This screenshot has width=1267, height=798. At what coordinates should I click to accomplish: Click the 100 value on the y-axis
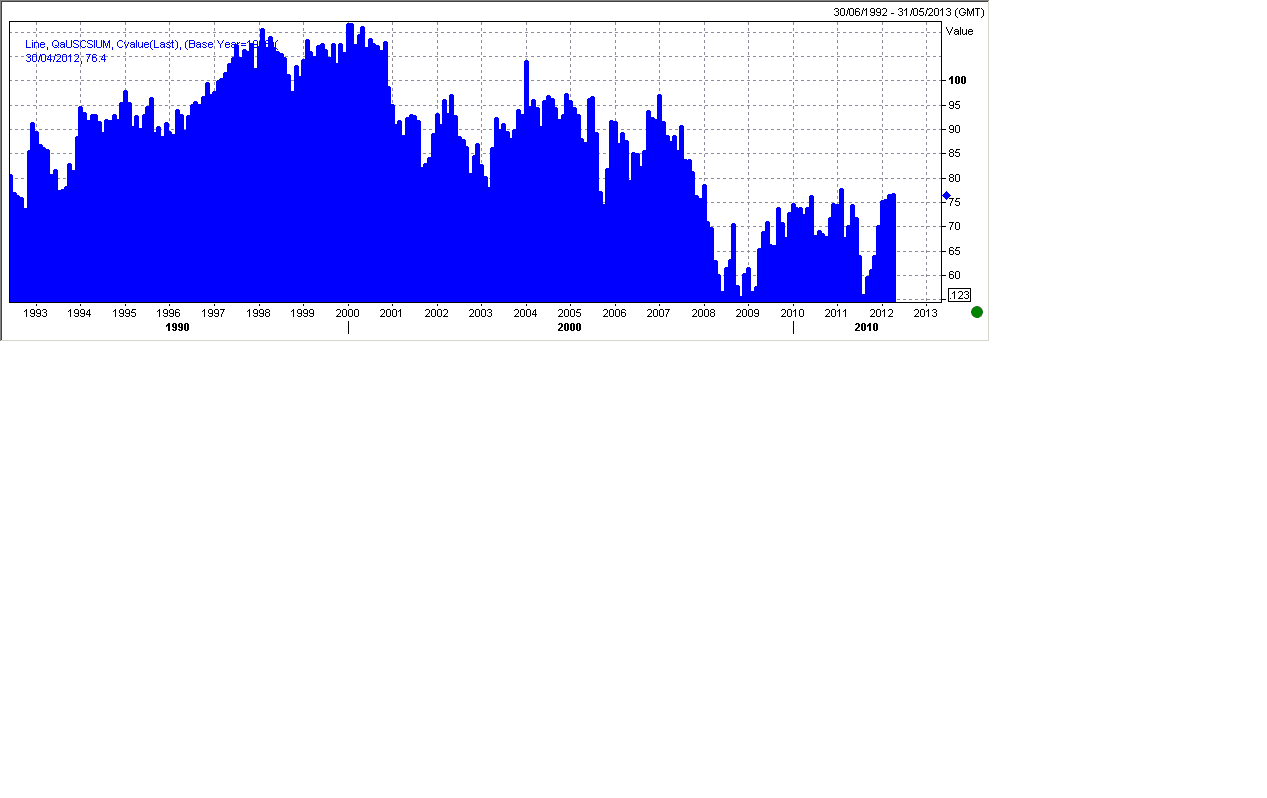[x=958, y=80]
